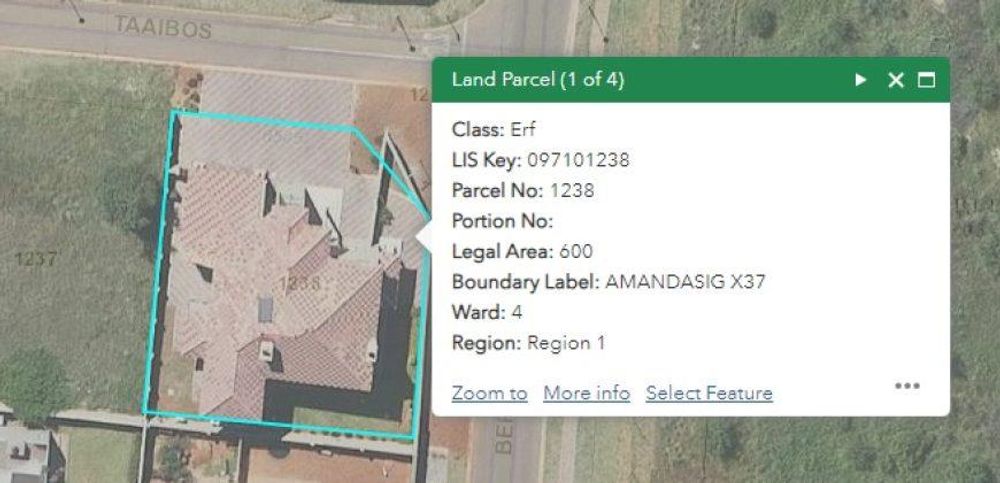Select parcel label 1238 on the map
The width and height of the screenshot is (1000, 483).
coord(299,283)
